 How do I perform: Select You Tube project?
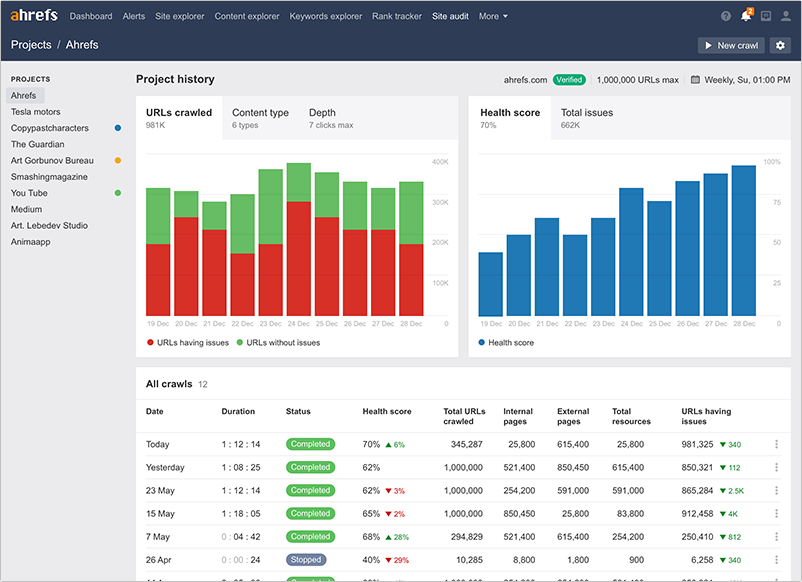(x=29, y=193)
